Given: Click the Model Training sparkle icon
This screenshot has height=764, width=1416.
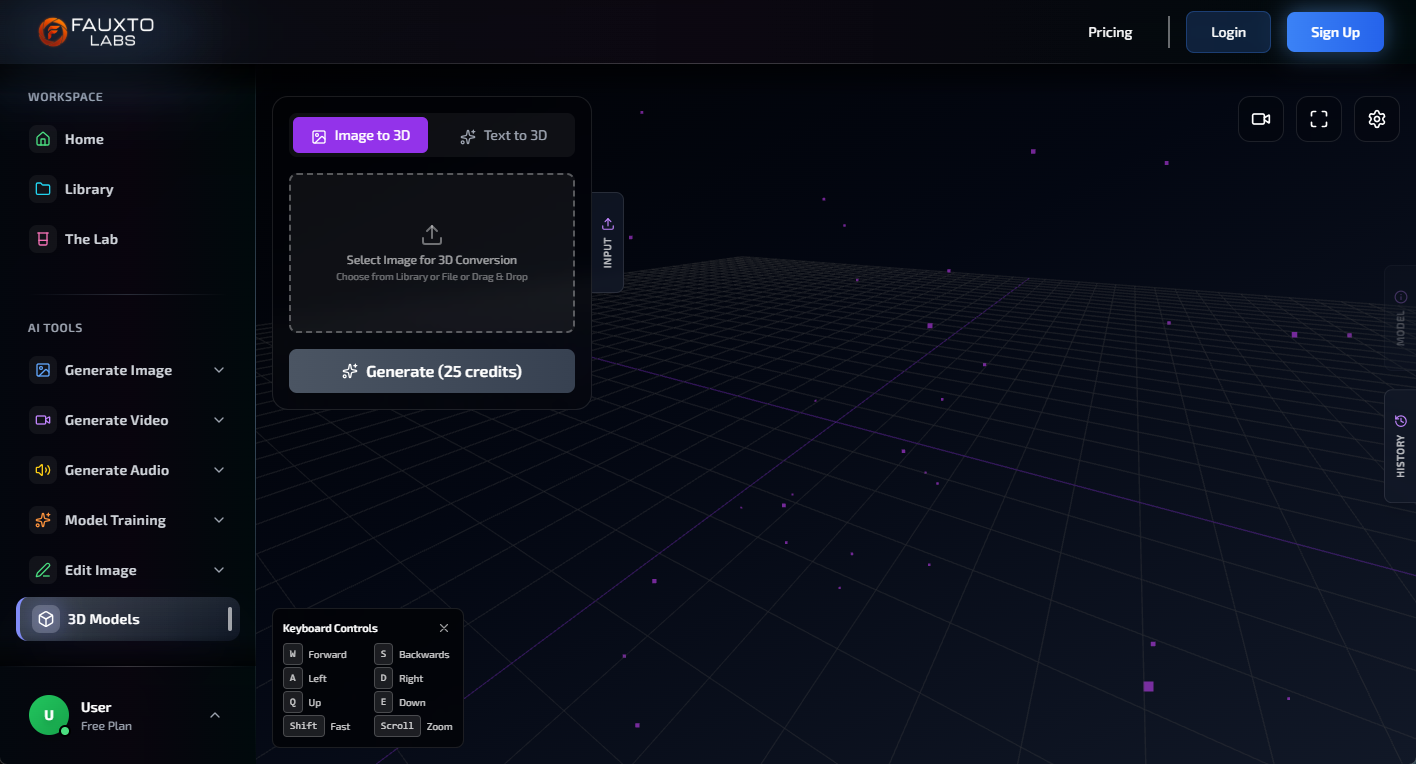Looking at the screenshot, I should pyautogui.click(x=43, y=520).
